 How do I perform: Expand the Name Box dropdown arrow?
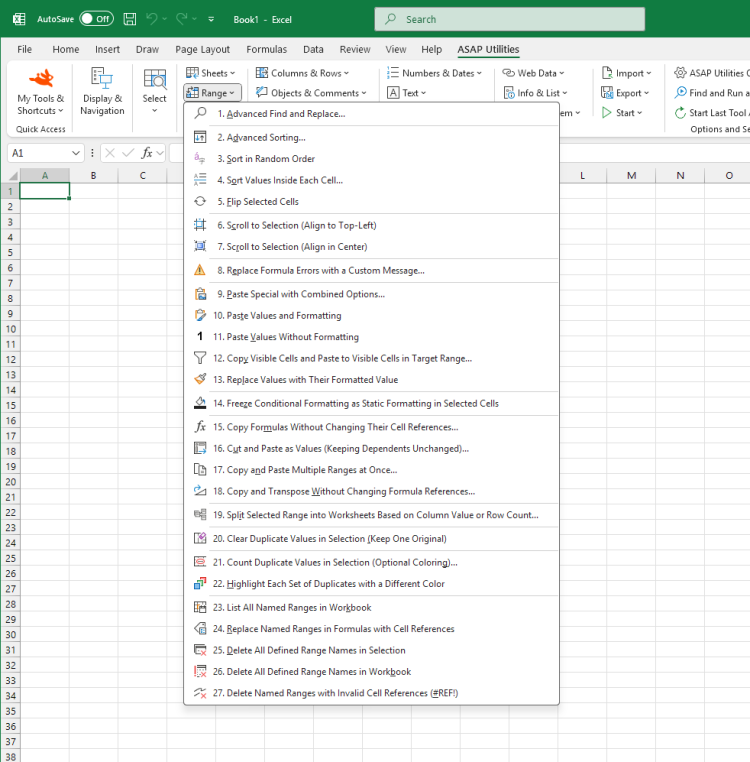(76, 153)
